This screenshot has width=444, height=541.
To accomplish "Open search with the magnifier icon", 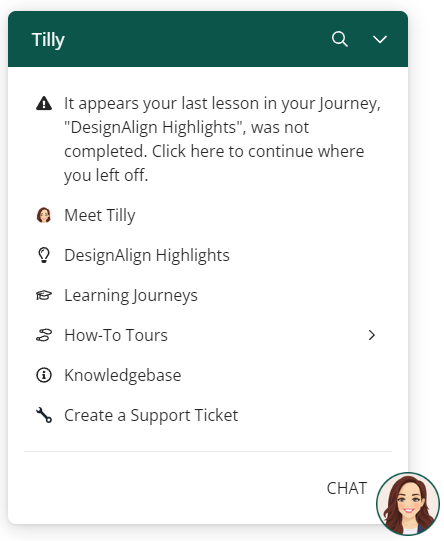I will click(339, 39).
